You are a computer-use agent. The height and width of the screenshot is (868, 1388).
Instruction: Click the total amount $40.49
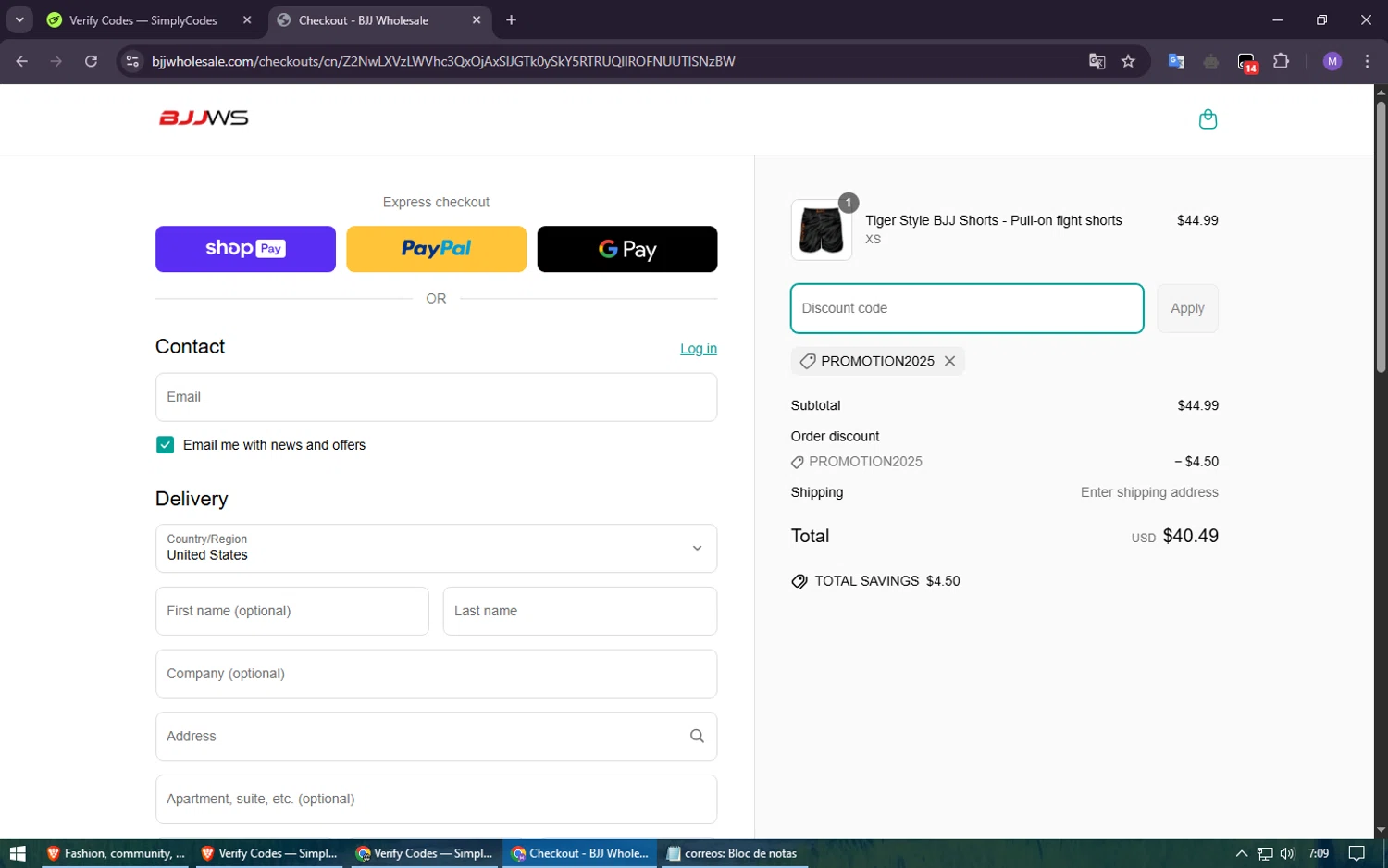(x=1190, y=536)
